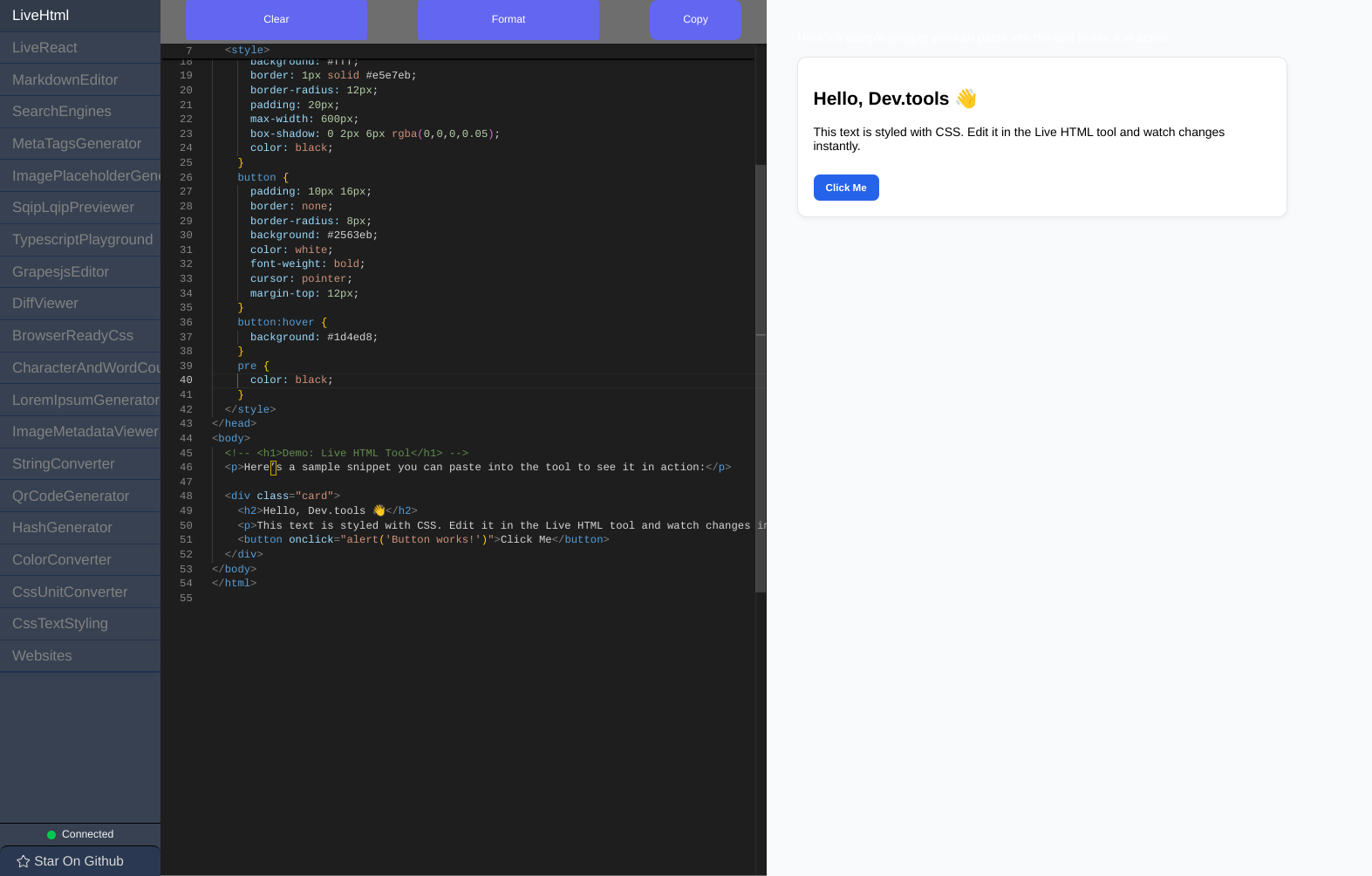
Task: Open SqipLqipPreviewer tool
Action: (x=80, y=208)
